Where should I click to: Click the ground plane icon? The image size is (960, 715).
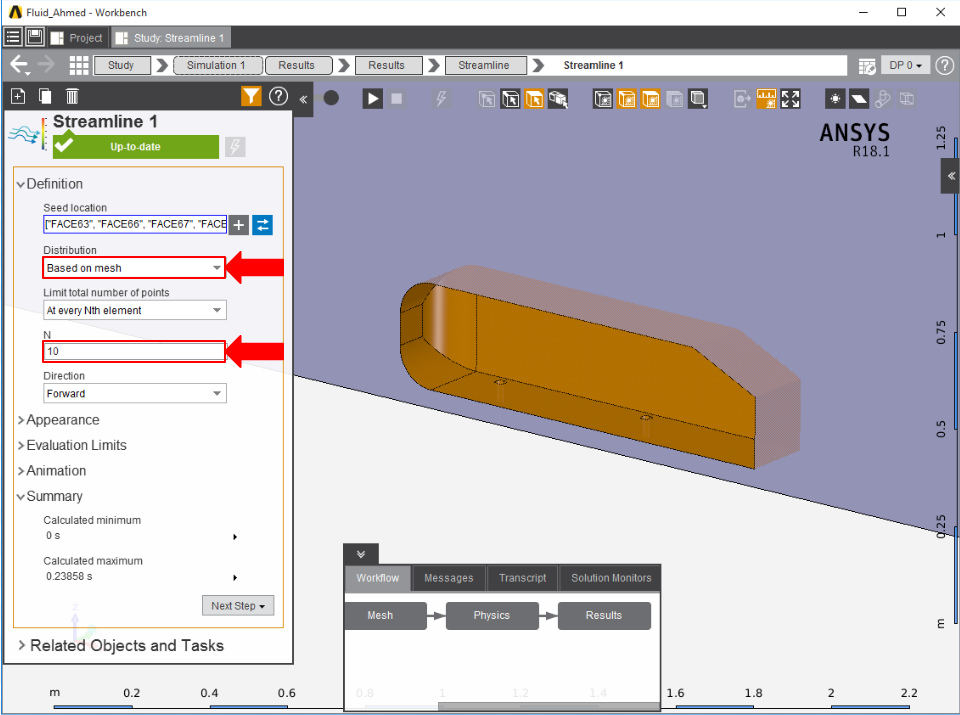(x=859, y=99)
